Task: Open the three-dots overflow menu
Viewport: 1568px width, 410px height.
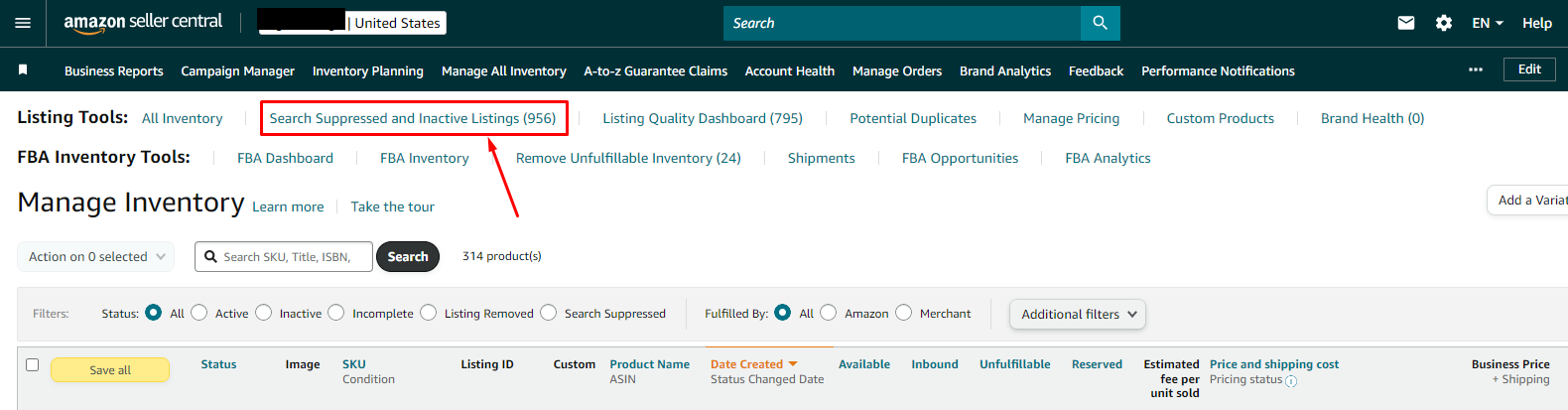Action: 1476,69
